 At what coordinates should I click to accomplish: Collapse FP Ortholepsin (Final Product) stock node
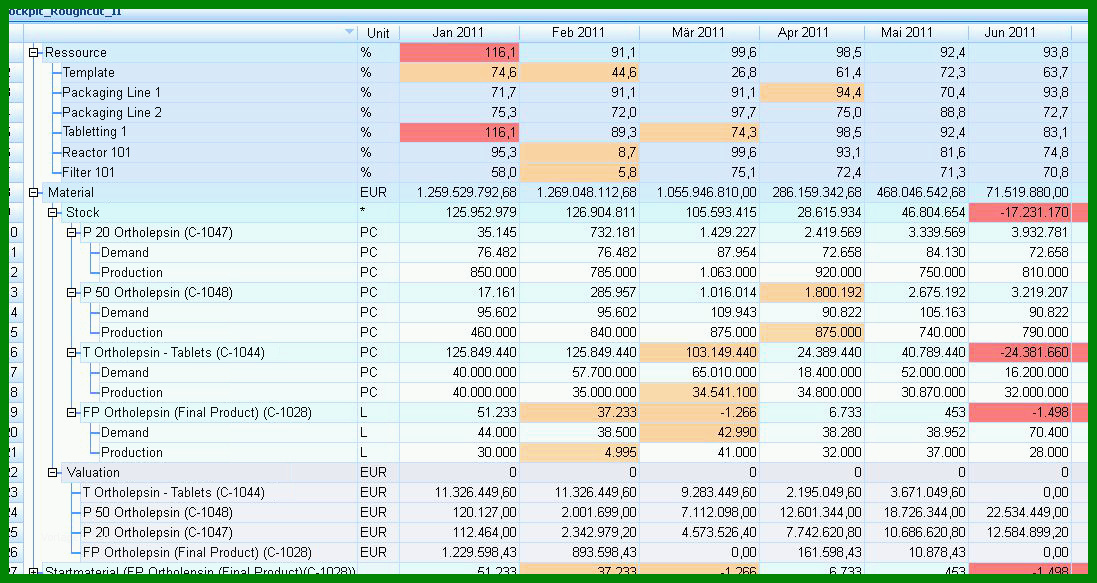(x=71, y=413)
